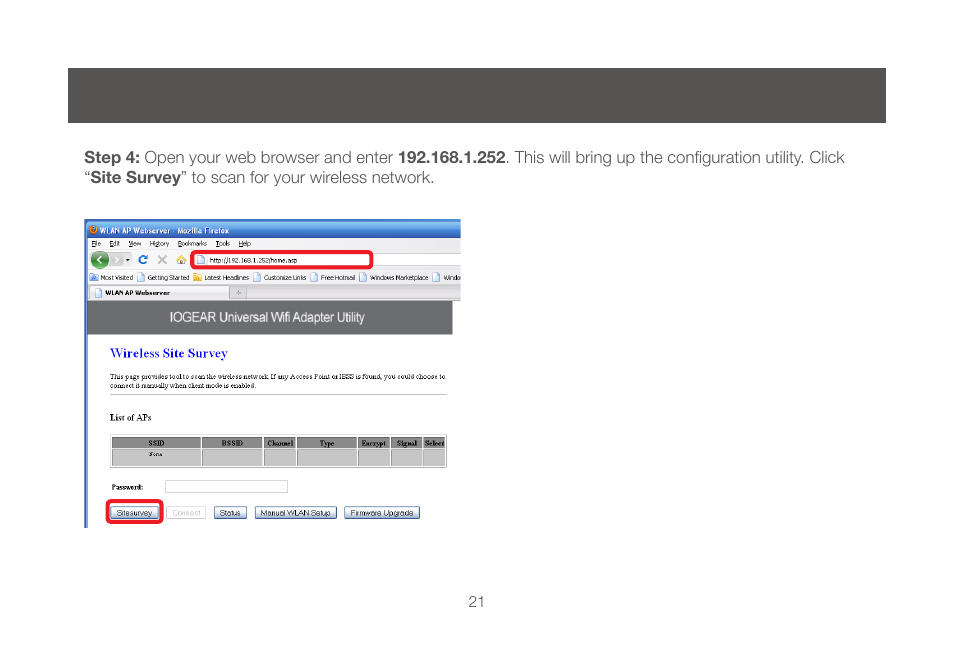Open the Customize Links bookmark
The width and height of the screenshot is (954, 665).
(x=280, y=277)
